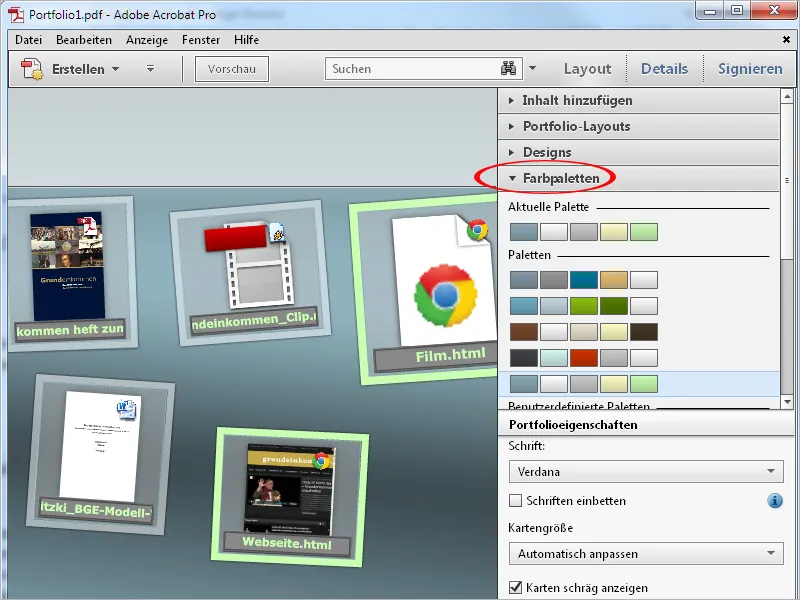Open the Erstellen dropdown arrow
The image size is (800, 600).
pos(116,69)
